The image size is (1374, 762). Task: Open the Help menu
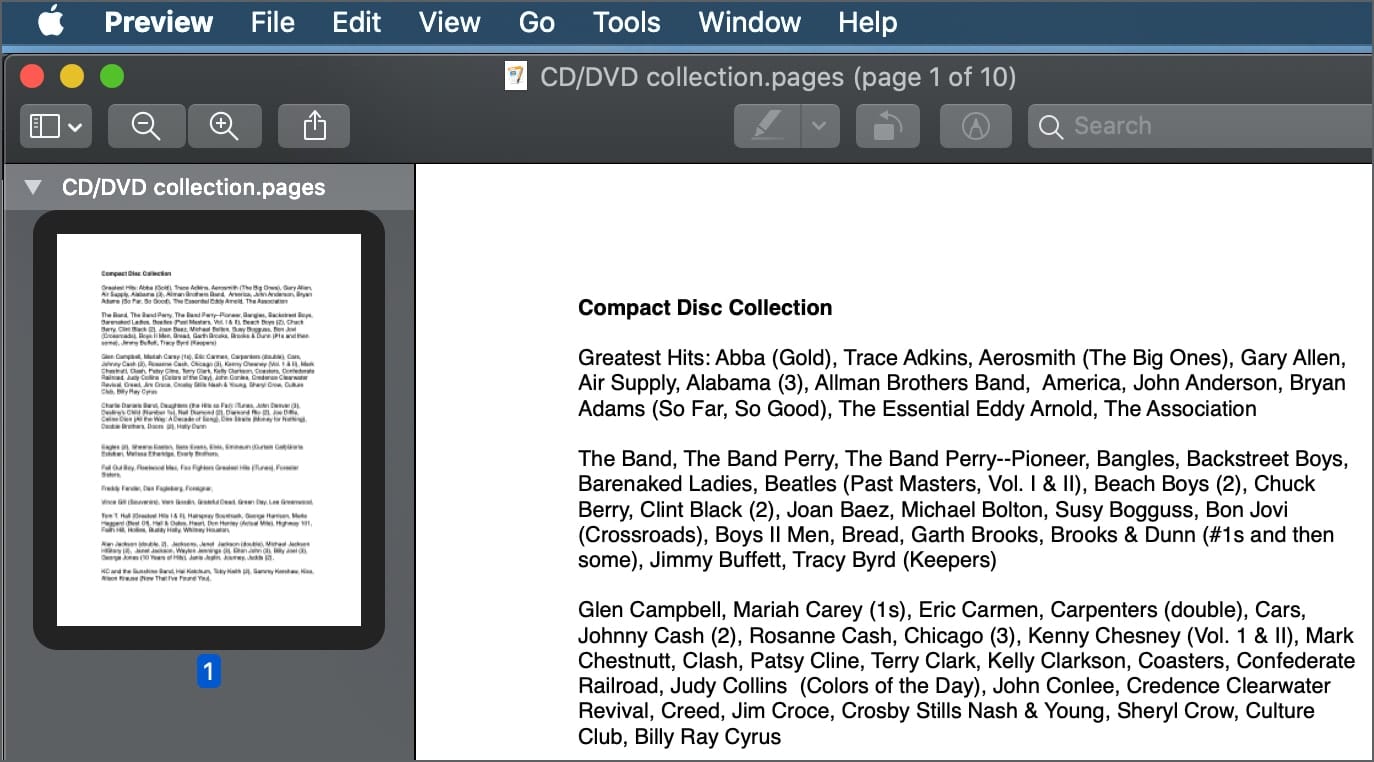[867, 22]
